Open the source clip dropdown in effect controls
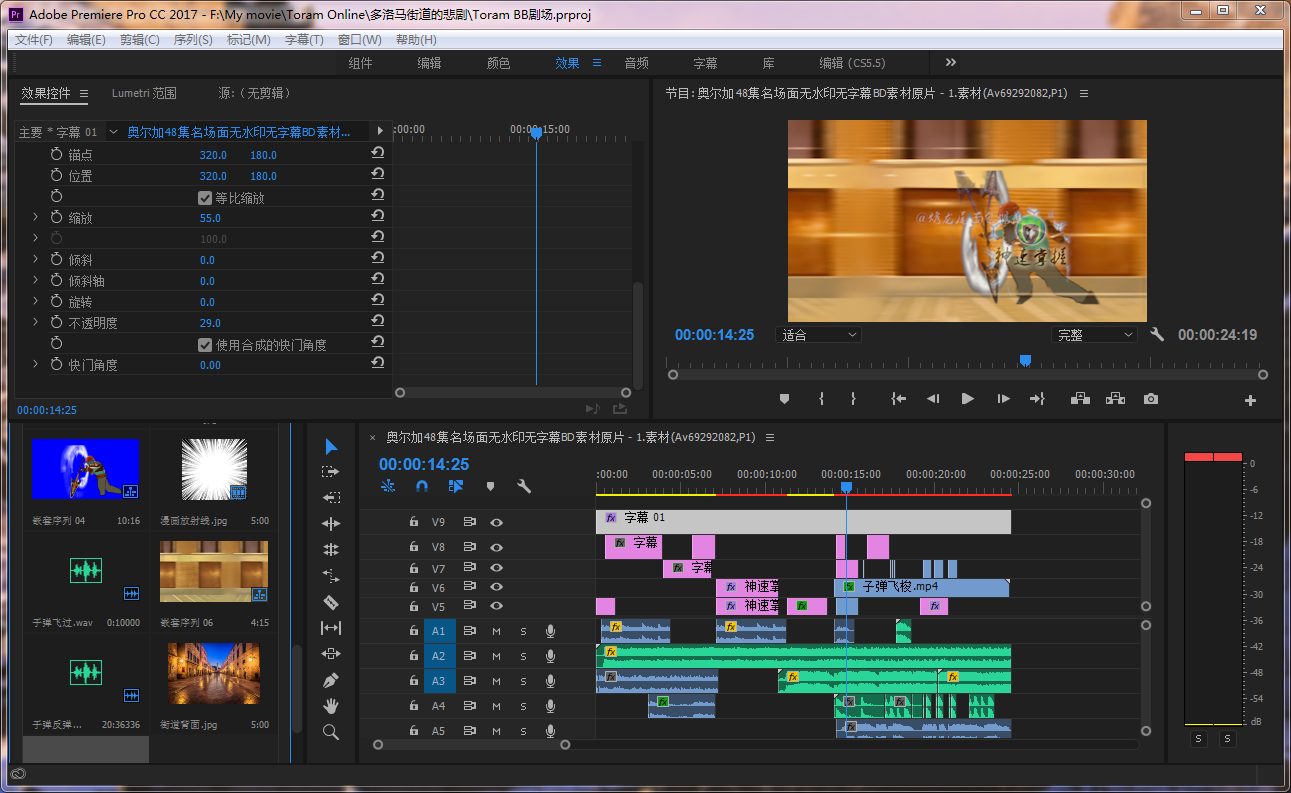 tap(113, 131)
